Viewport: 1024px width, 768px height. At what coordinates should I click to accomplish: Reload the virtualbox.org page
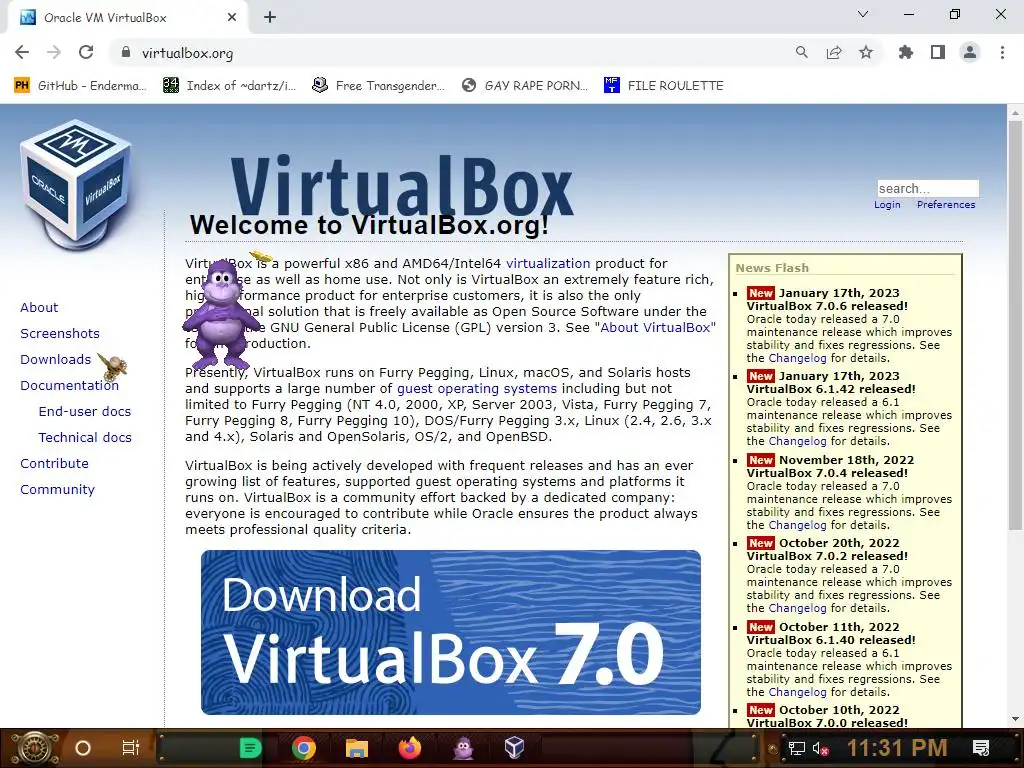click(86, 52)
